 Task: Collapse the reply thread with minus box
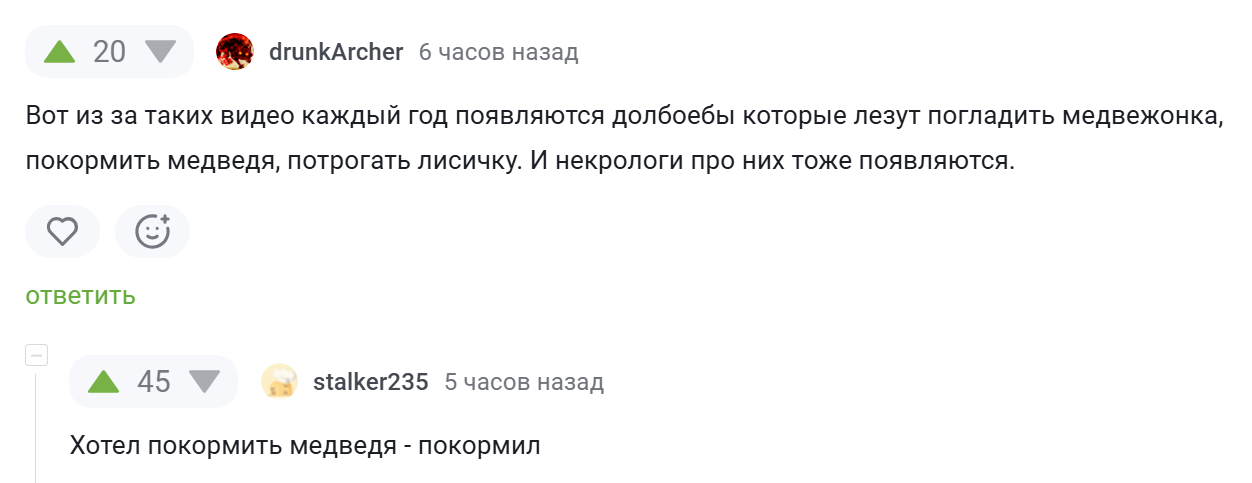[37, 355]
